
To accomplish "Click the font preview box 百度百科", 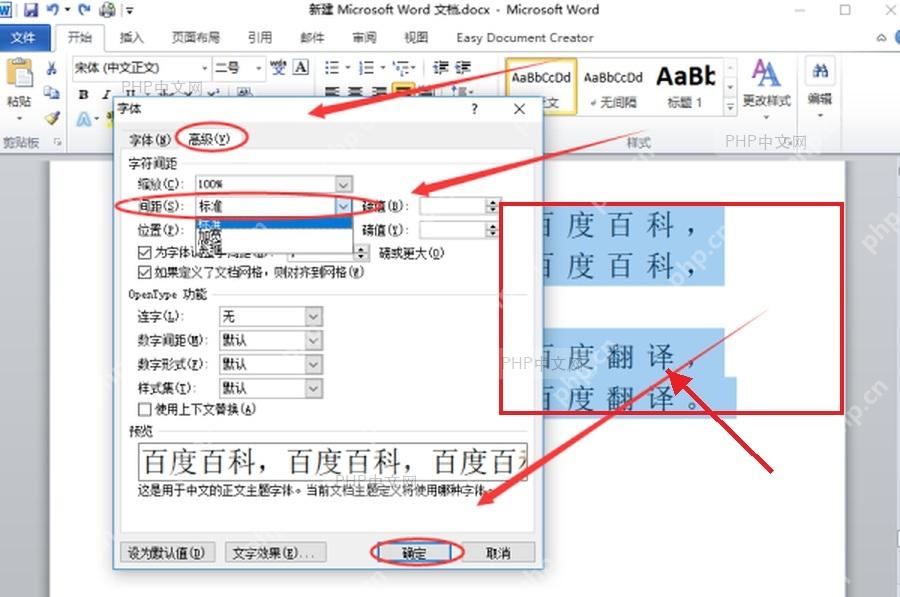I will coord(332,462).
